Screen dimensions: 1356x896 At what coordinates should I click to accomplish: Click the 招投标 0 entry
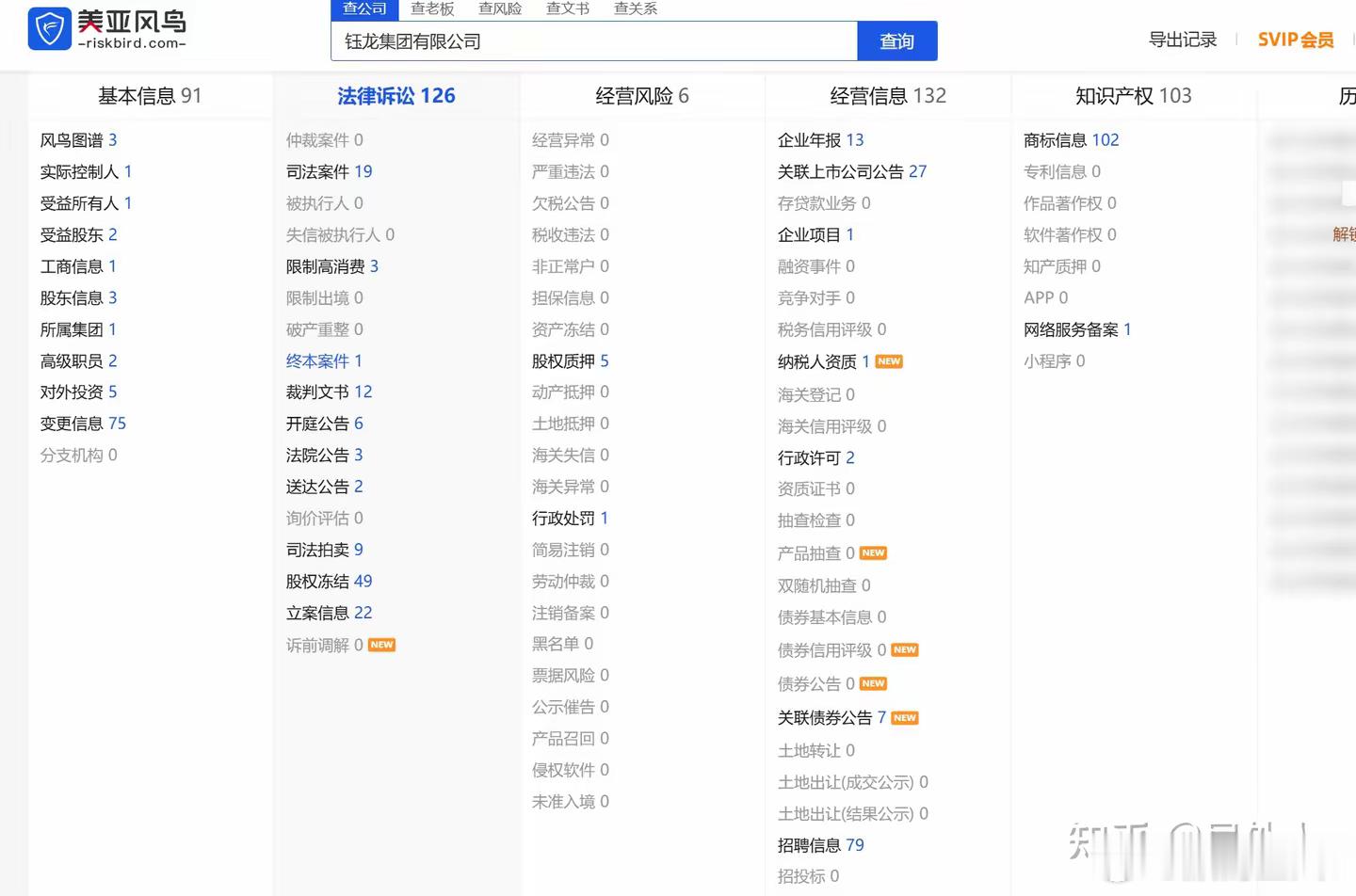(809, 876)
